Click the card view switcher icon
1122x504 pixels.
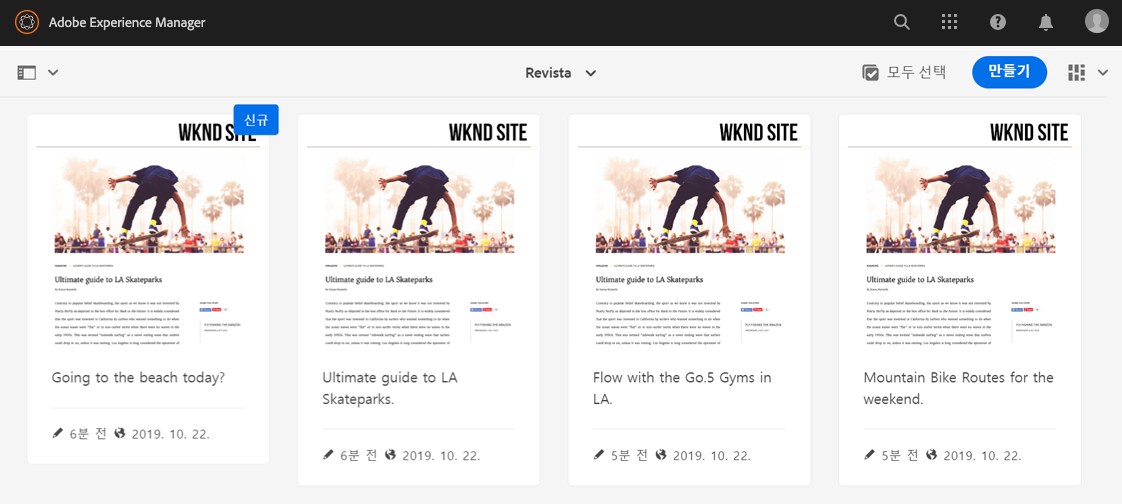1076,72
